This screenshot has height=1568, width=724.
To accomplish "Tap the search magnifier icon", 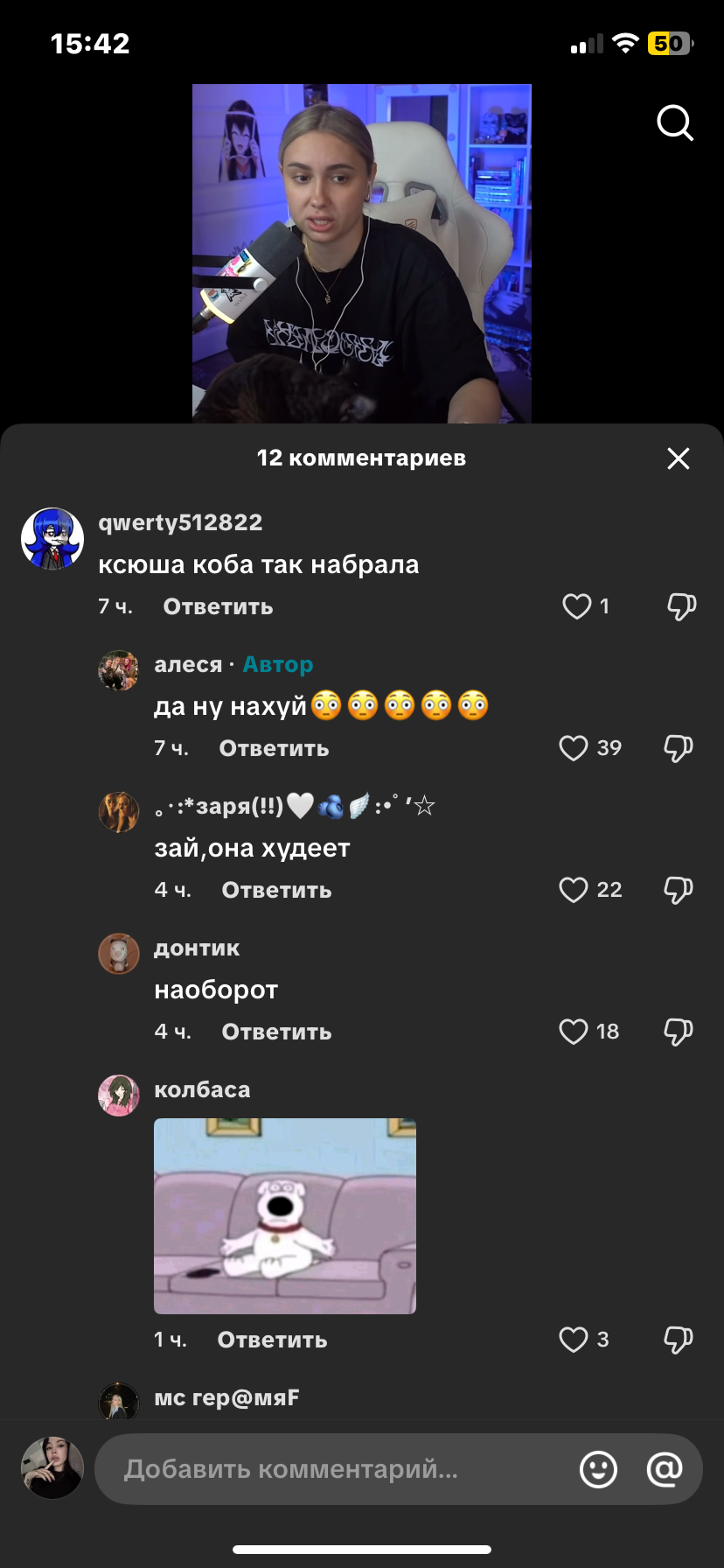I will [x=675, y=123].
